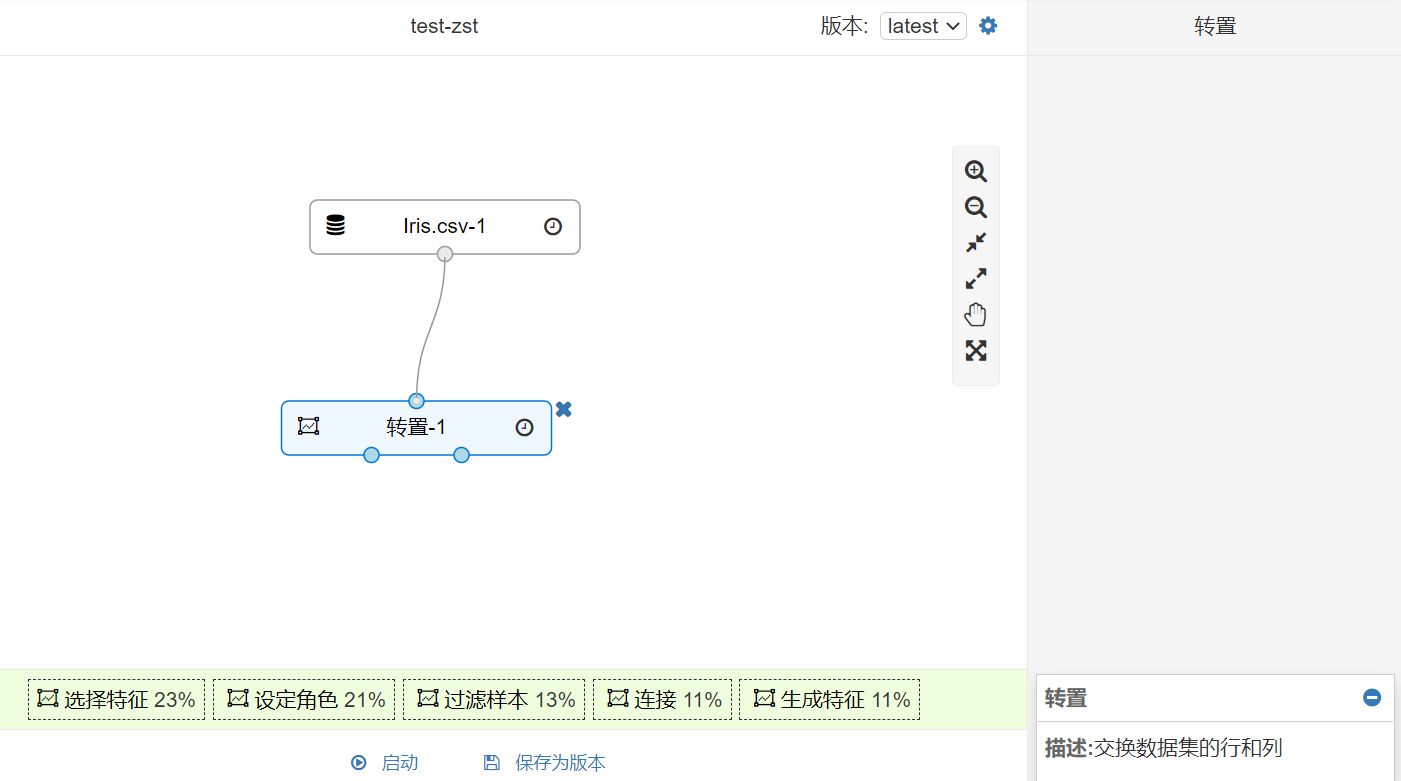Click the right output port of 转置-1
1401x781 pixels.
pos(461,455)
